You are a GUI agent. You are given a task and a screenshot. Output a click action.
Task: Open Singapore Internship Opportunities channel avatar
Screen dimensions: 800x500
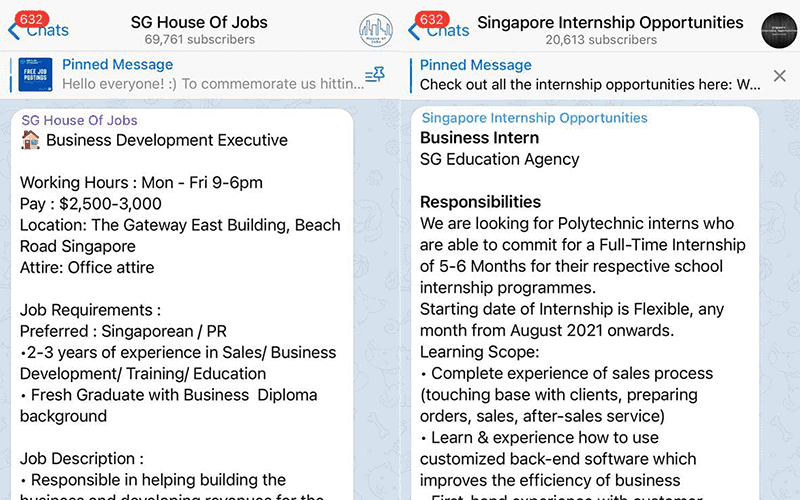(778, 30)
